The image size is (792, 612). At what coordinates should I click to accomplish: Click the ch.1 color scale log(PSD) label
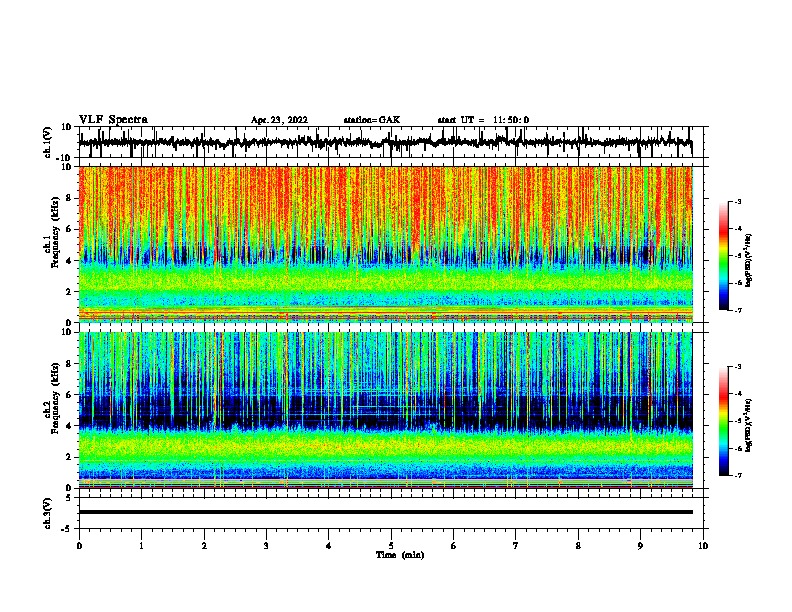click(749, 260)
